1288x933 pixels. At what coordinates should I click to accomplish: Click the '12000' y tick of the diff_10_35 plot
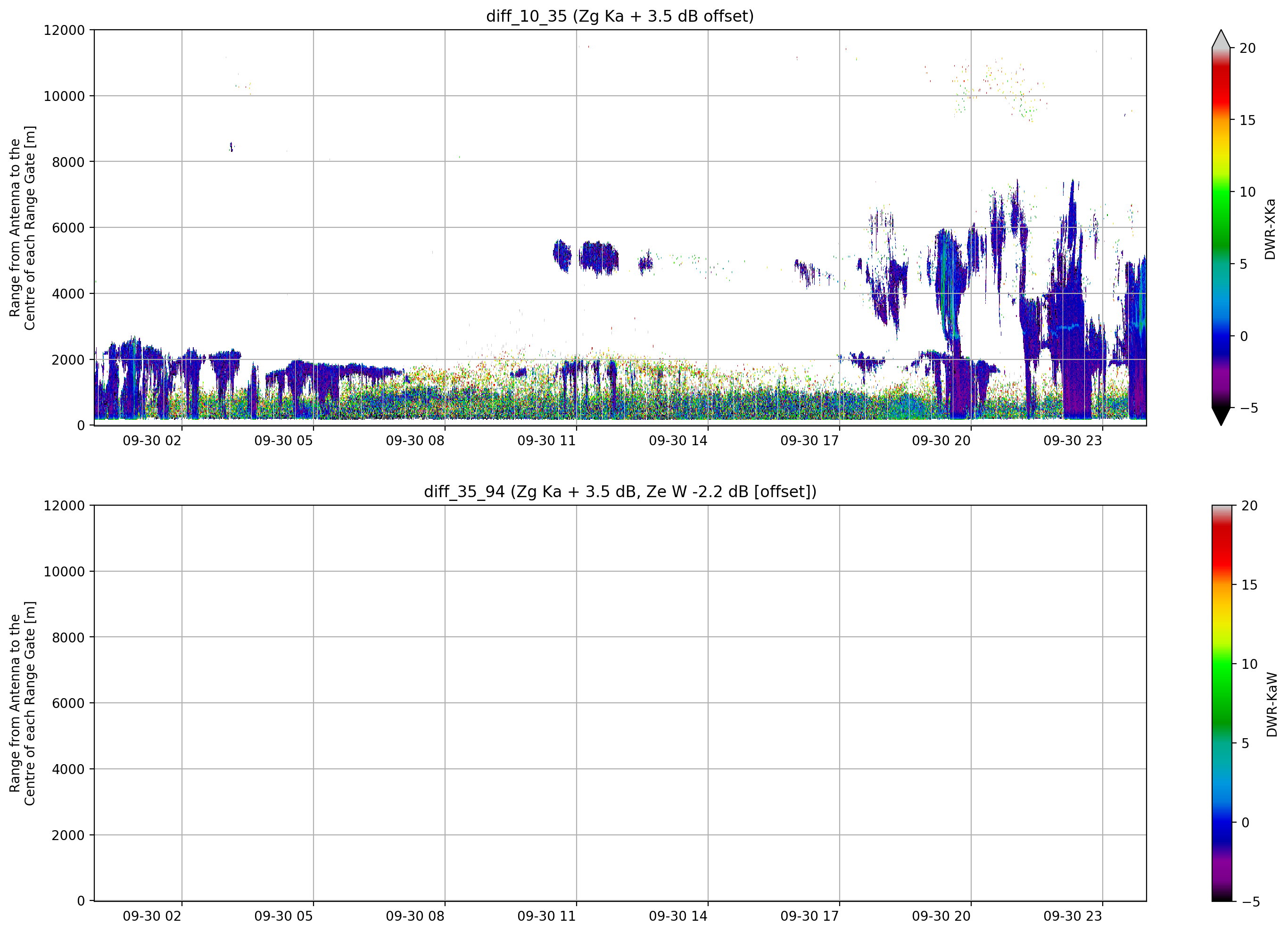pyautogui.click(x=64, y=30)
